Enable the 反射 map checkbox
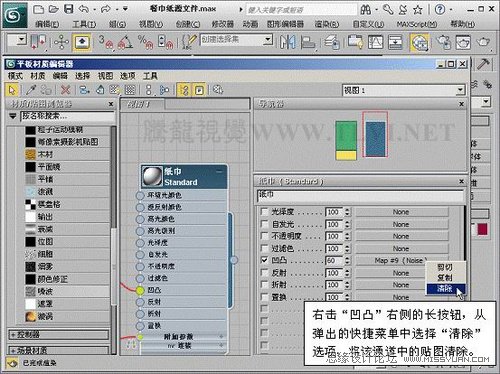The image size is (500, 374). click(264, 273)
